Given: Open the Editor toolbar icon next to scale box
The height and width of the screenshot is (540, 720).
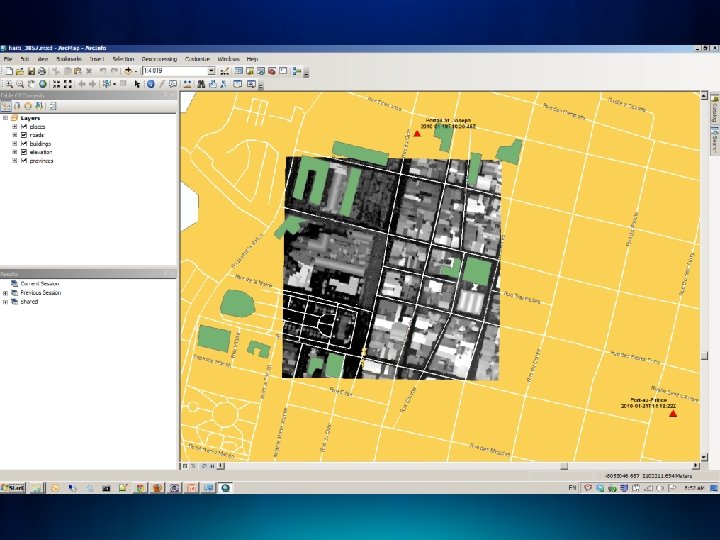Looking at the screenshot, I should [x=225, y=71].
